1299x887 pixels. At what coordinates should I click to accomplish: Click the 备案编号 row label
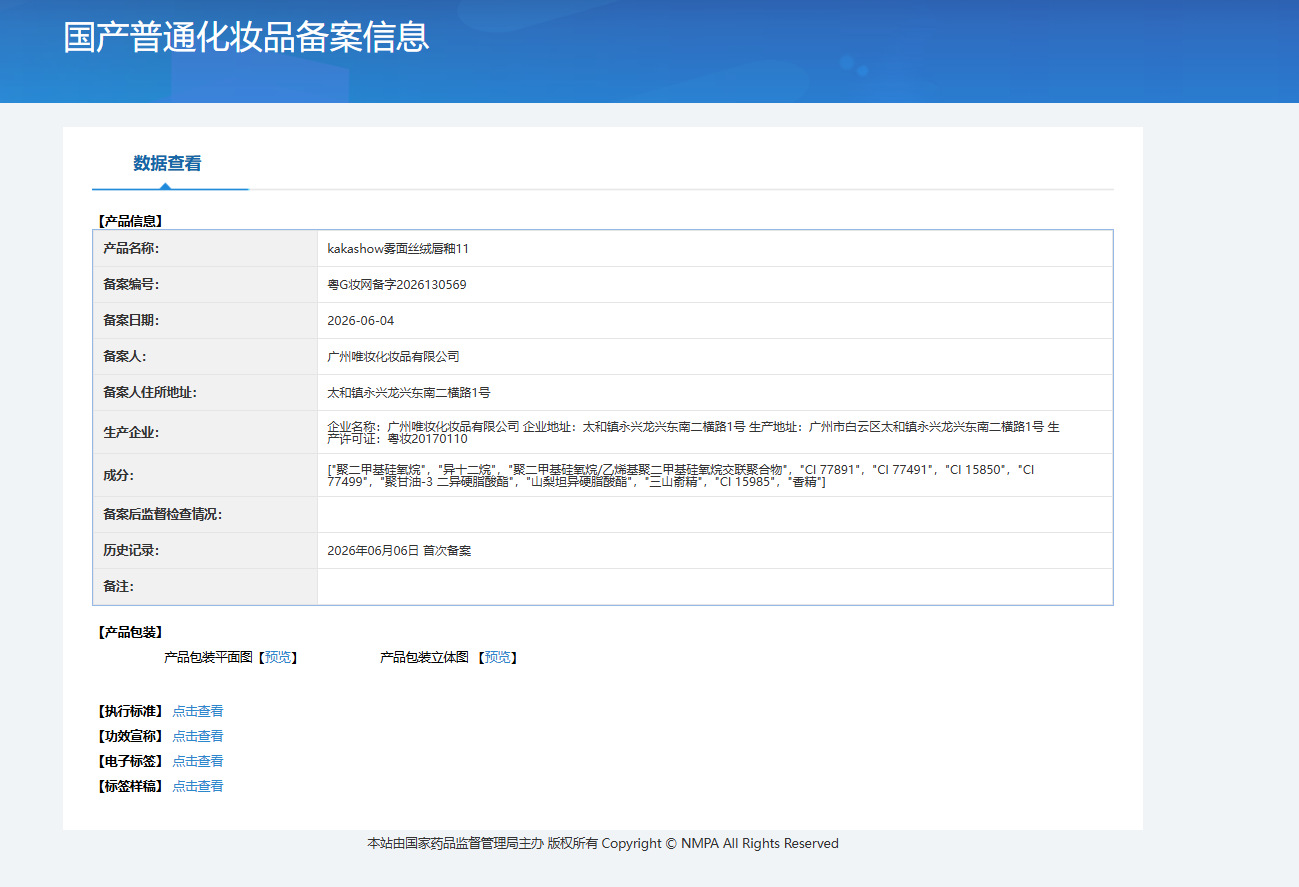(131, 285)
